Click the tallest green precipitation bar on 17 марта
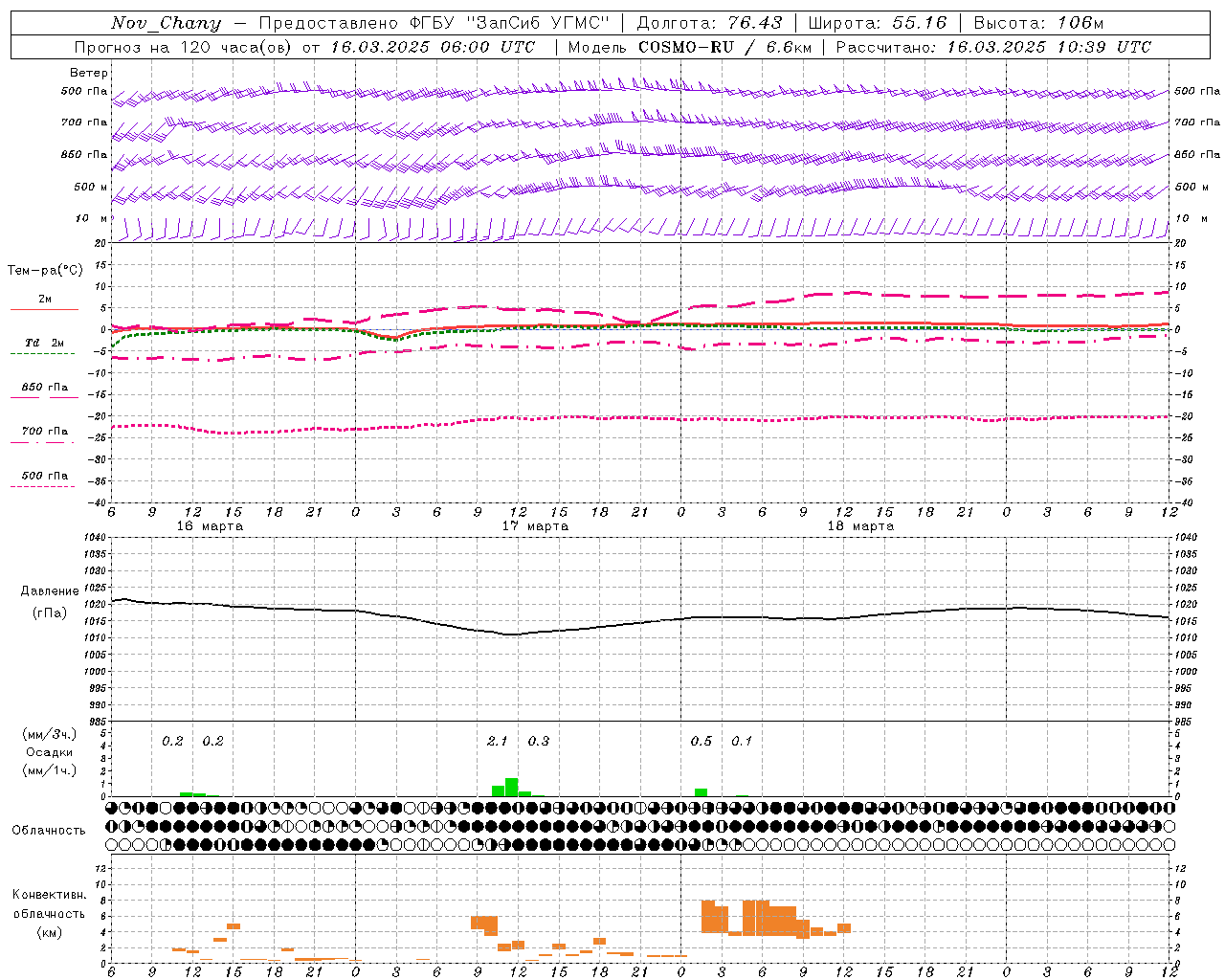Screen dimensions: 1225x980 [x=511, y=787]
